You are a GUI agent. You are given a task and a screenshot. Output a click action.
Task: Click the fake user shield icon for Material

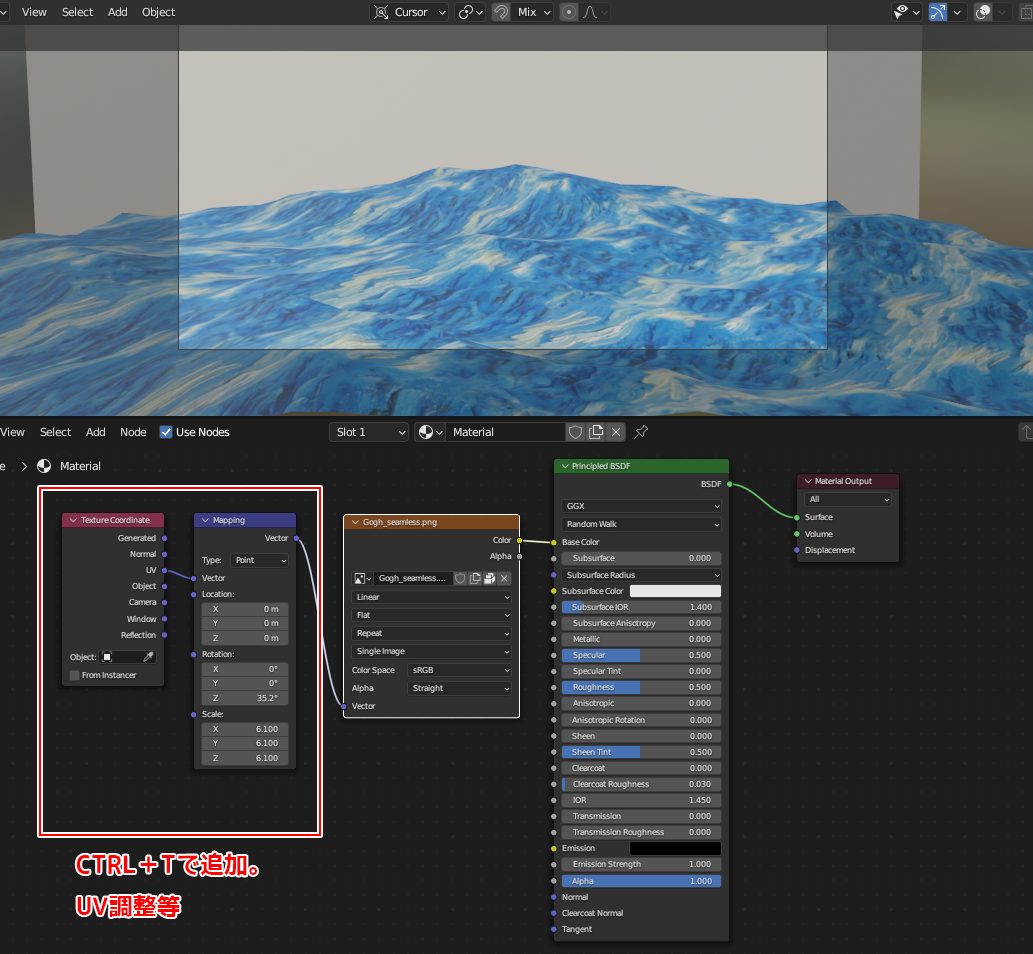[575, 432]
